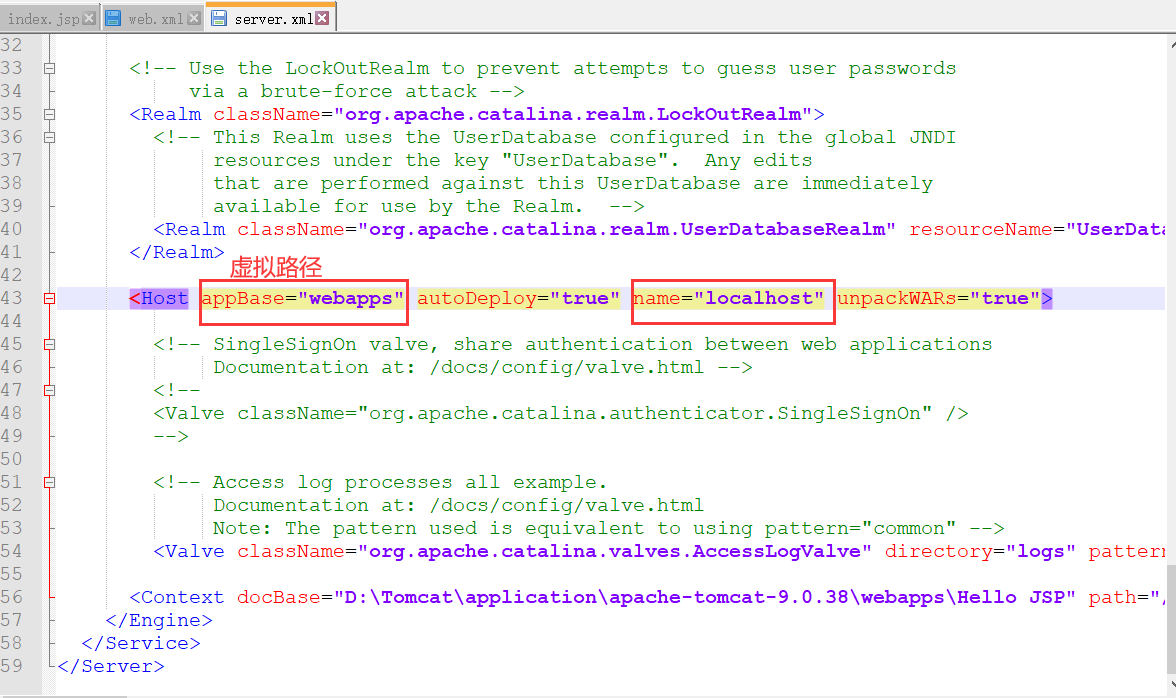Click line number 43 in the gutter
The height and width of the screenshot is (698, 1176).
click(x=14, y=297)
